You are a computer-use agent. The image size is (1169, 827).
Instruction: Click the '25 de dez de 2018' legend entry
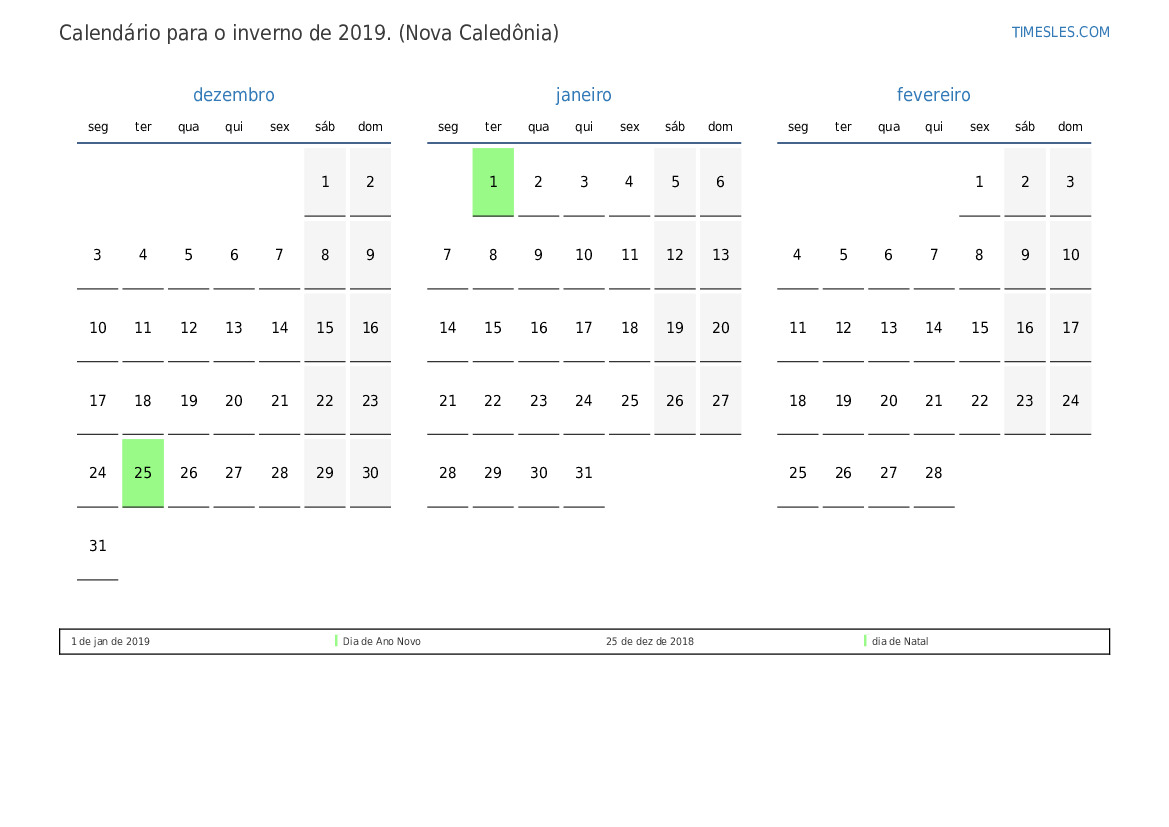point(649,641)
